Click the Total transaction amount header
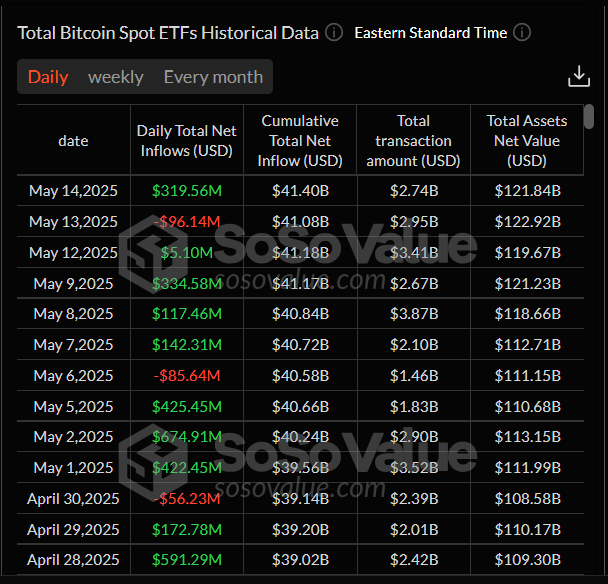The width and height of the screenshot is (608, 584). coord(413,141)
